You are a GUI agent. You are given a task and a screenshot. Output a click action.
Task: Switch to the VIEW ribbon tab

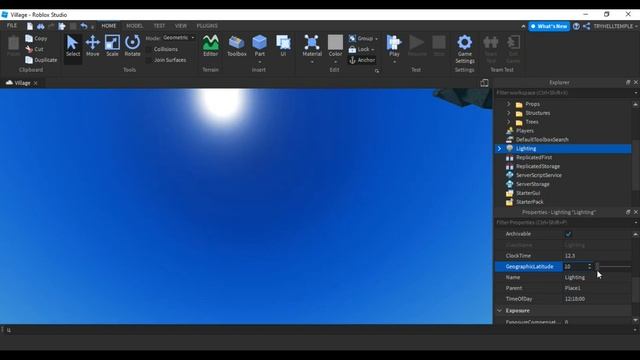[x=181, y=26]
